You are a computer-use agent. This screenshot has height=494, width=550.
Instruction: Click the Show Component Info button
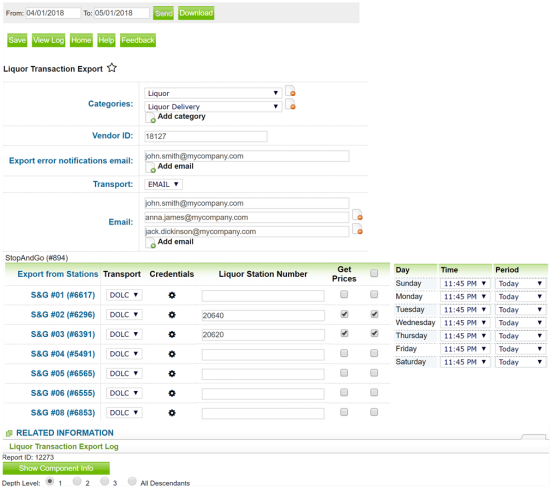[x=56, y=468]
